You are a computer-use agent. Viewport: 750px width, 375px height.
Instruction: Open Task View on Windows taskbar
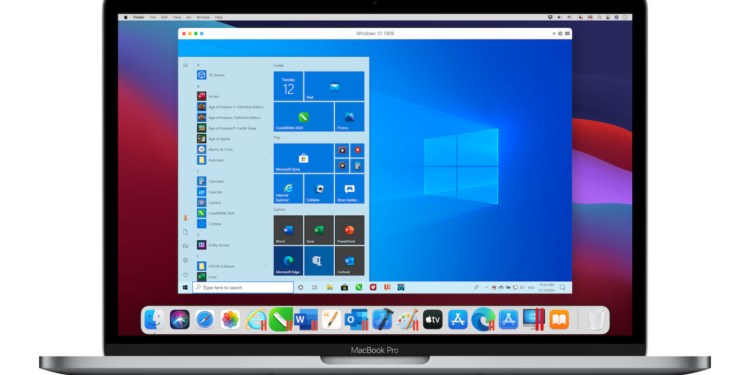[x=314, y=287]
